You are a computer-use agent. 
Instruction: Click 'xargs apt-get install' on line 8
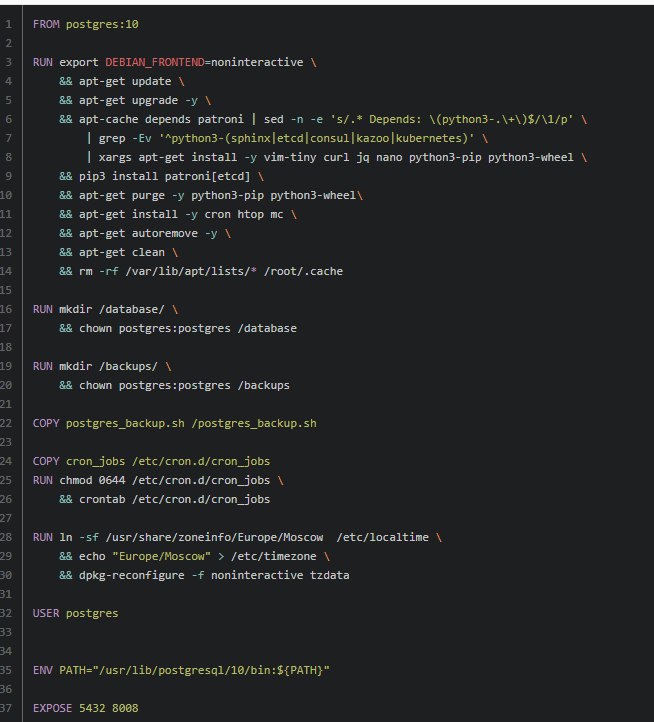[168, 157]
